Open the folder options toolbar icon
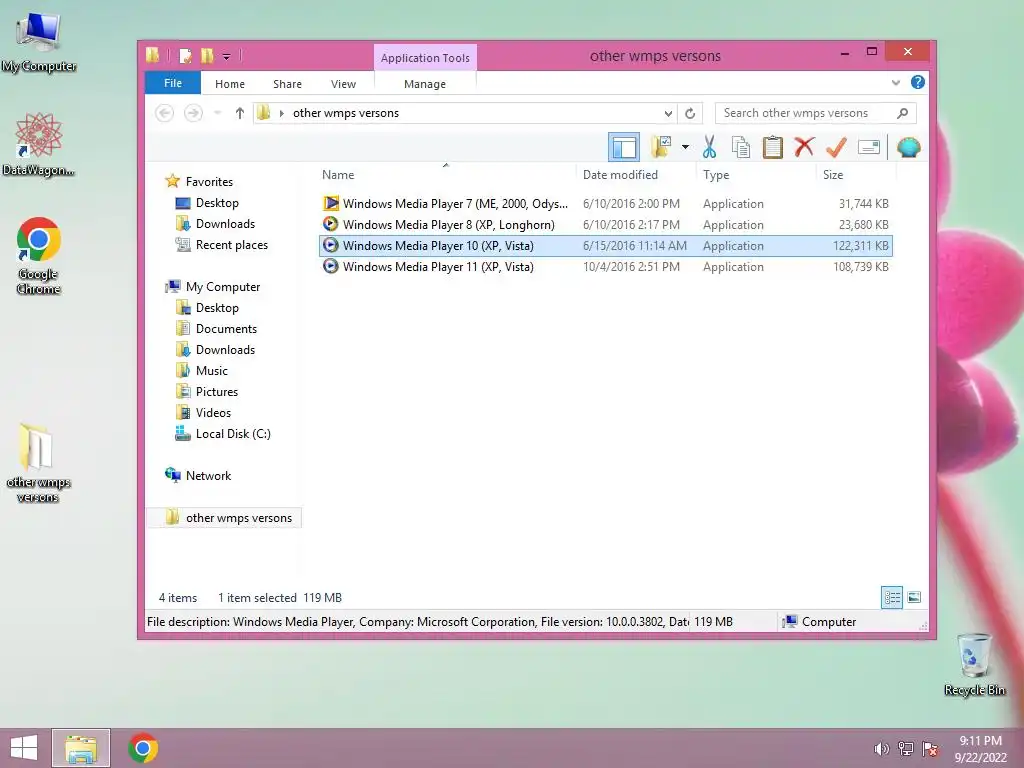The width and height of the screenshot is (1024, 768). 661,147
